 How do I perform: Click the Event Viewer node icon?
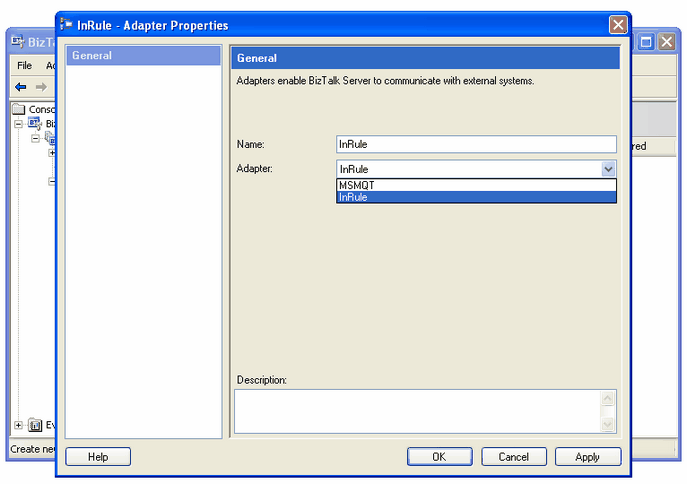(x=35, y=425)
